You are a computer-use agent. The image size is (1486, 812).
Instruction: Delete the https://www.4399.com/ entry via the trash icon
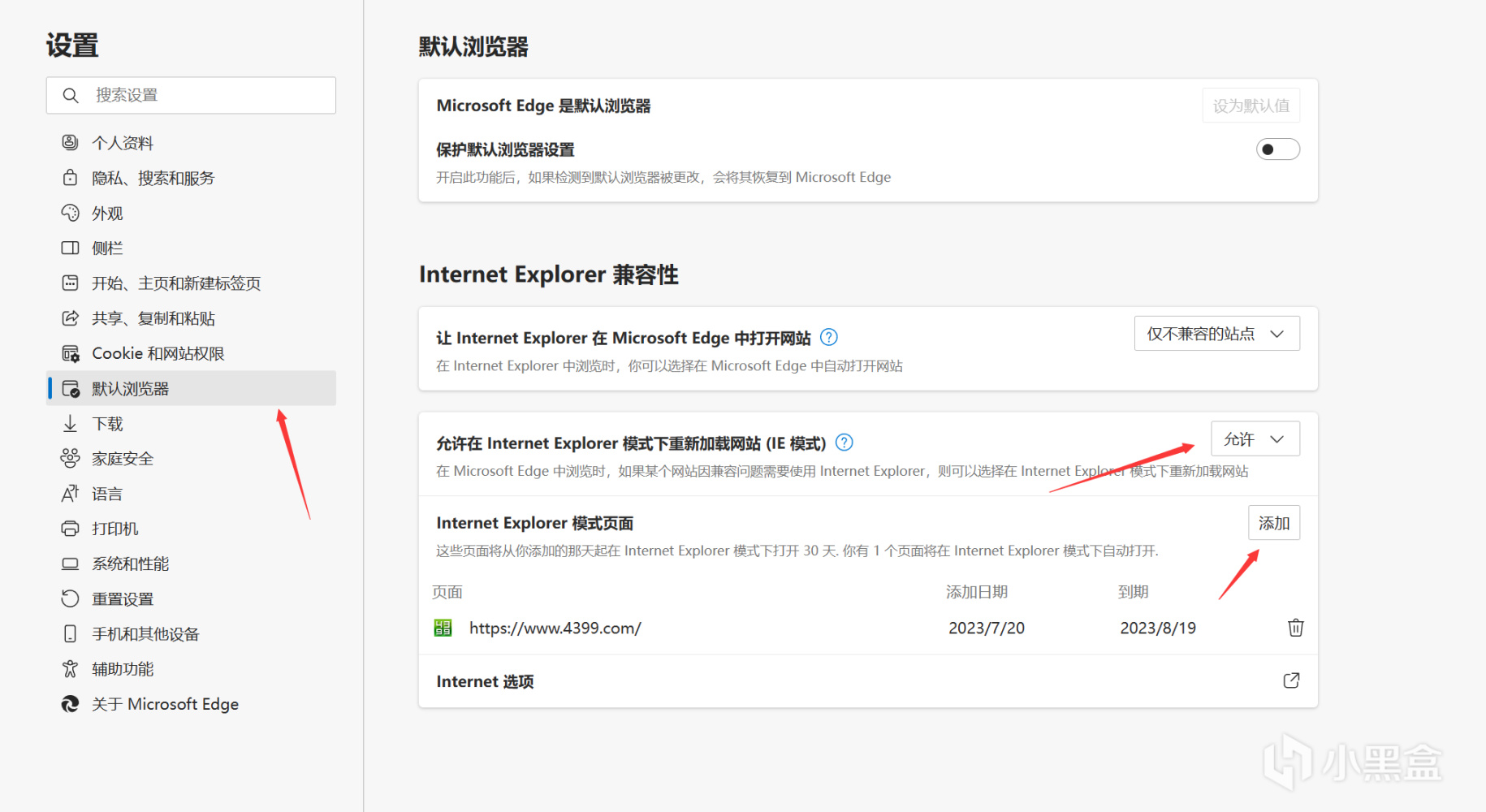click(1295, 628)
